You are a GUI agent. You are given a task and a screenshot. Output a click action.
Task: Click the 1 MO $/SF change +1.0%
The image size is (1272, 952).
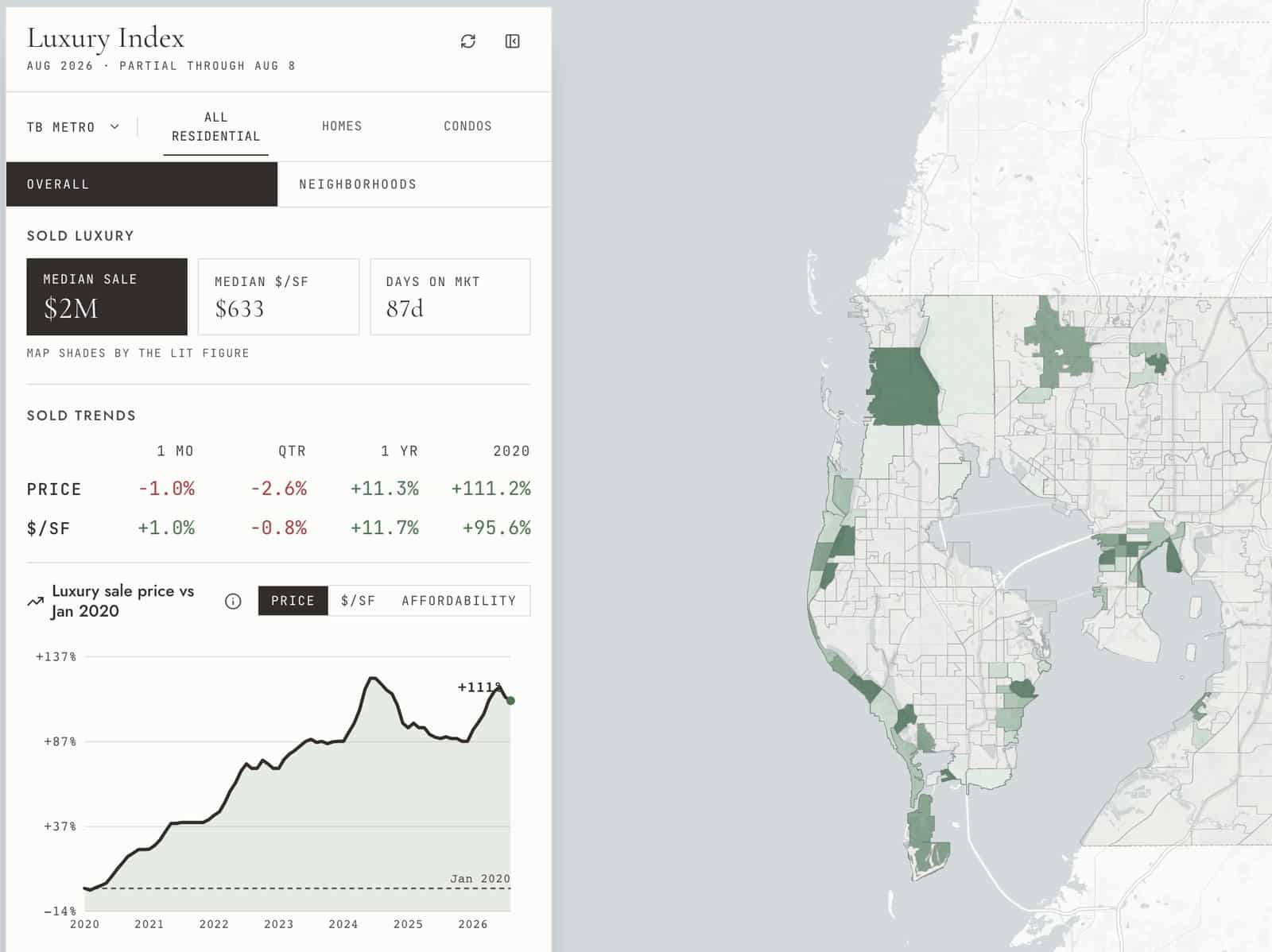click(166, 528)
